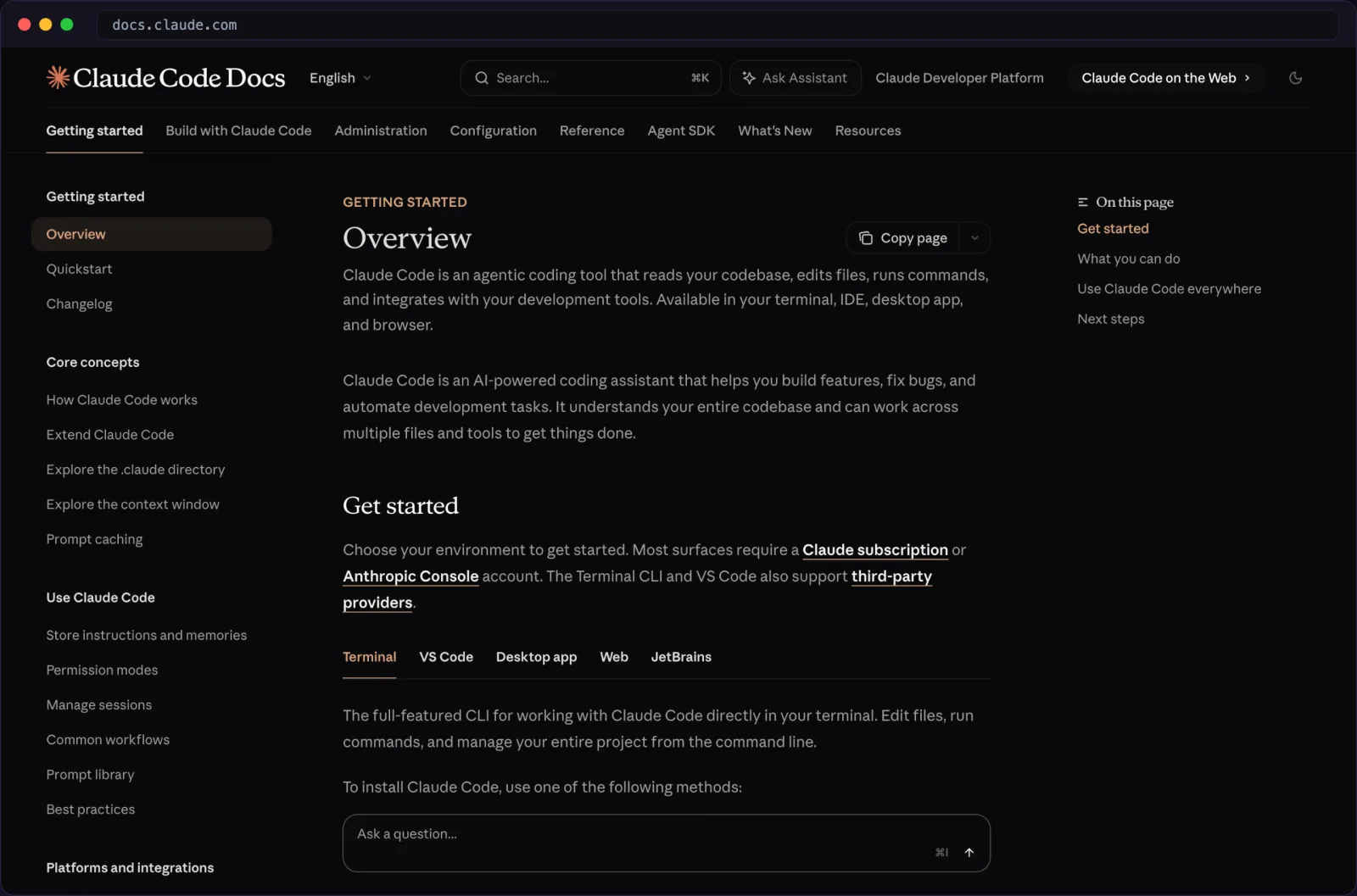
Task: Follow the Claude subscription link
Action: pos(875,550)
